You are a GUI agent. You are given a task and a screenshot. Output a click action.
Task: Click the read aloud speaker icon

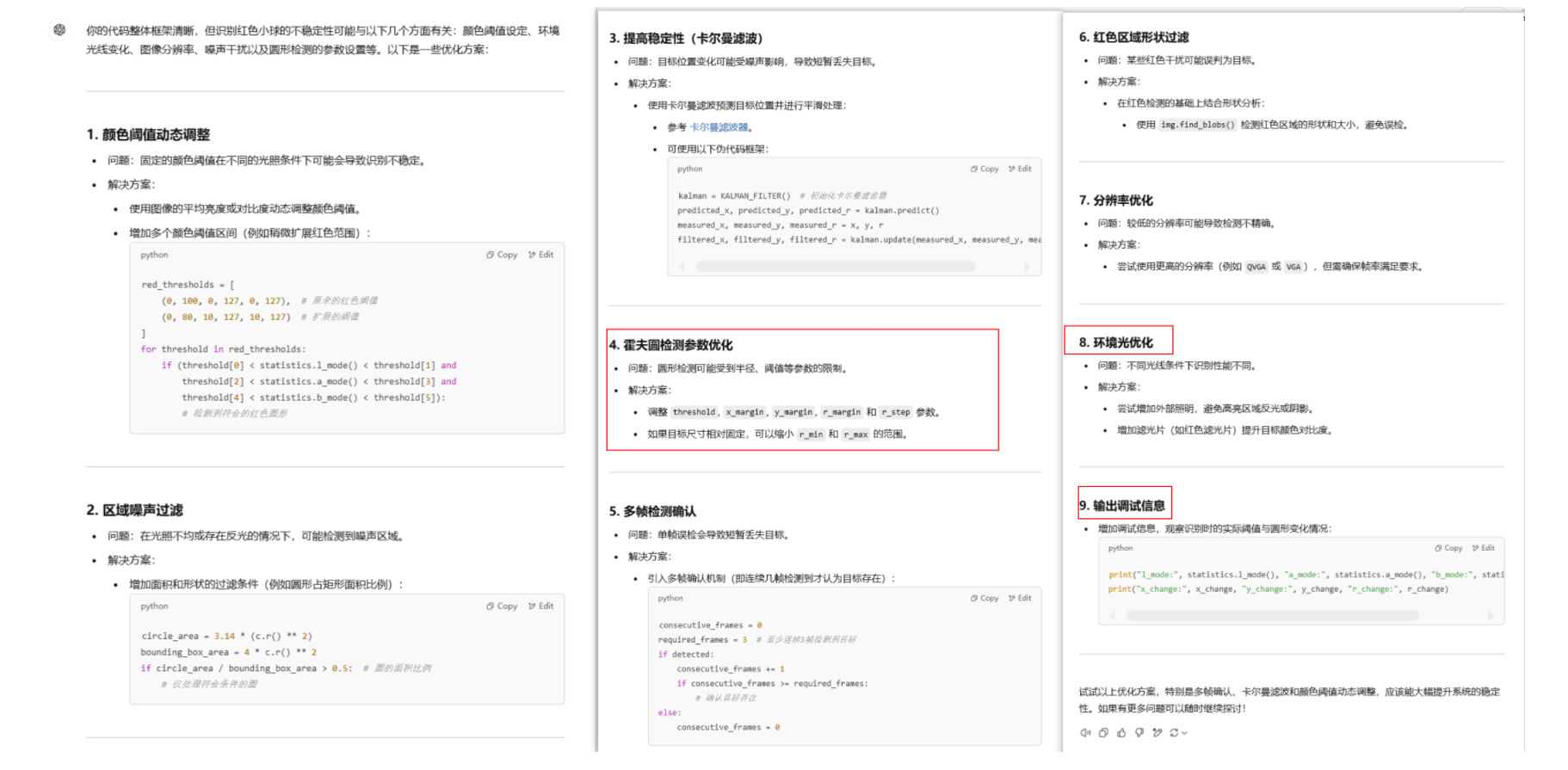(1085, 733)
